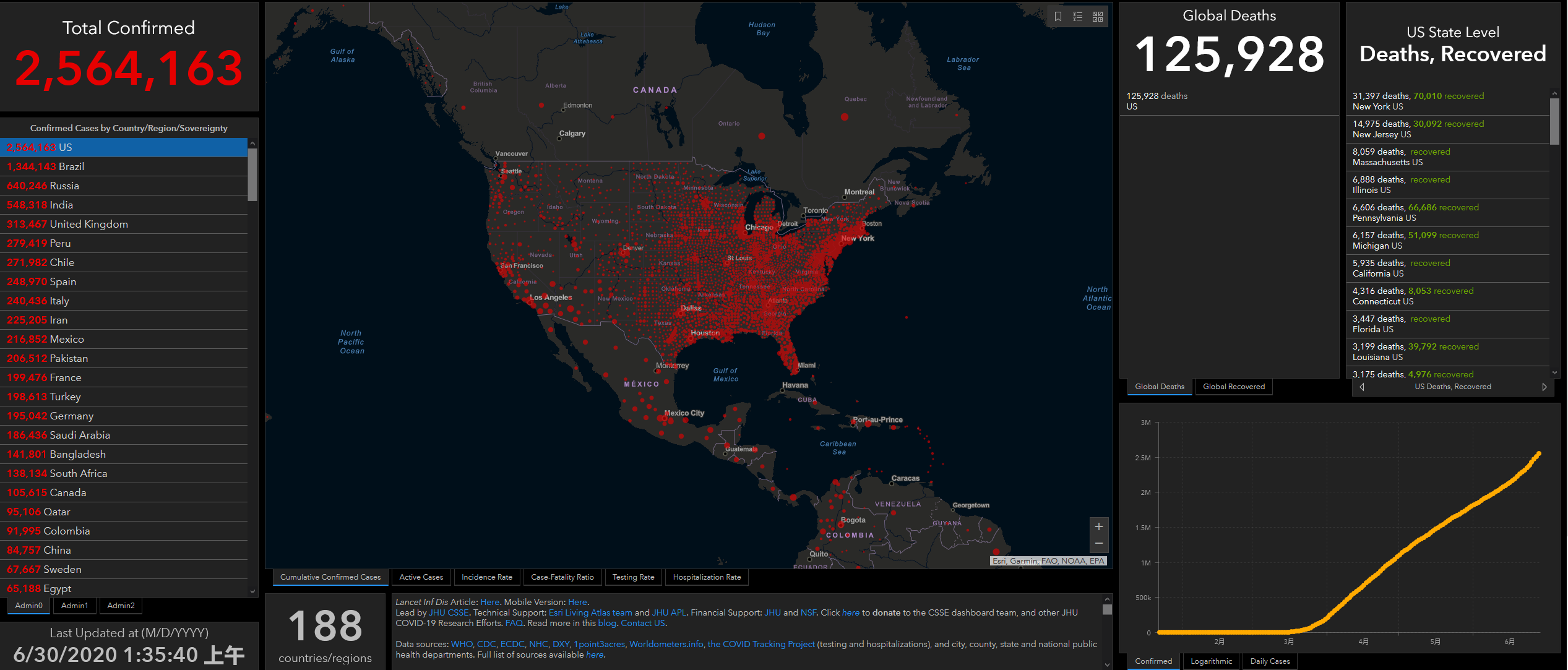Switch chart to Logarithmic view
Screen dimensions: 1568x670
[x=1211, y=661]
